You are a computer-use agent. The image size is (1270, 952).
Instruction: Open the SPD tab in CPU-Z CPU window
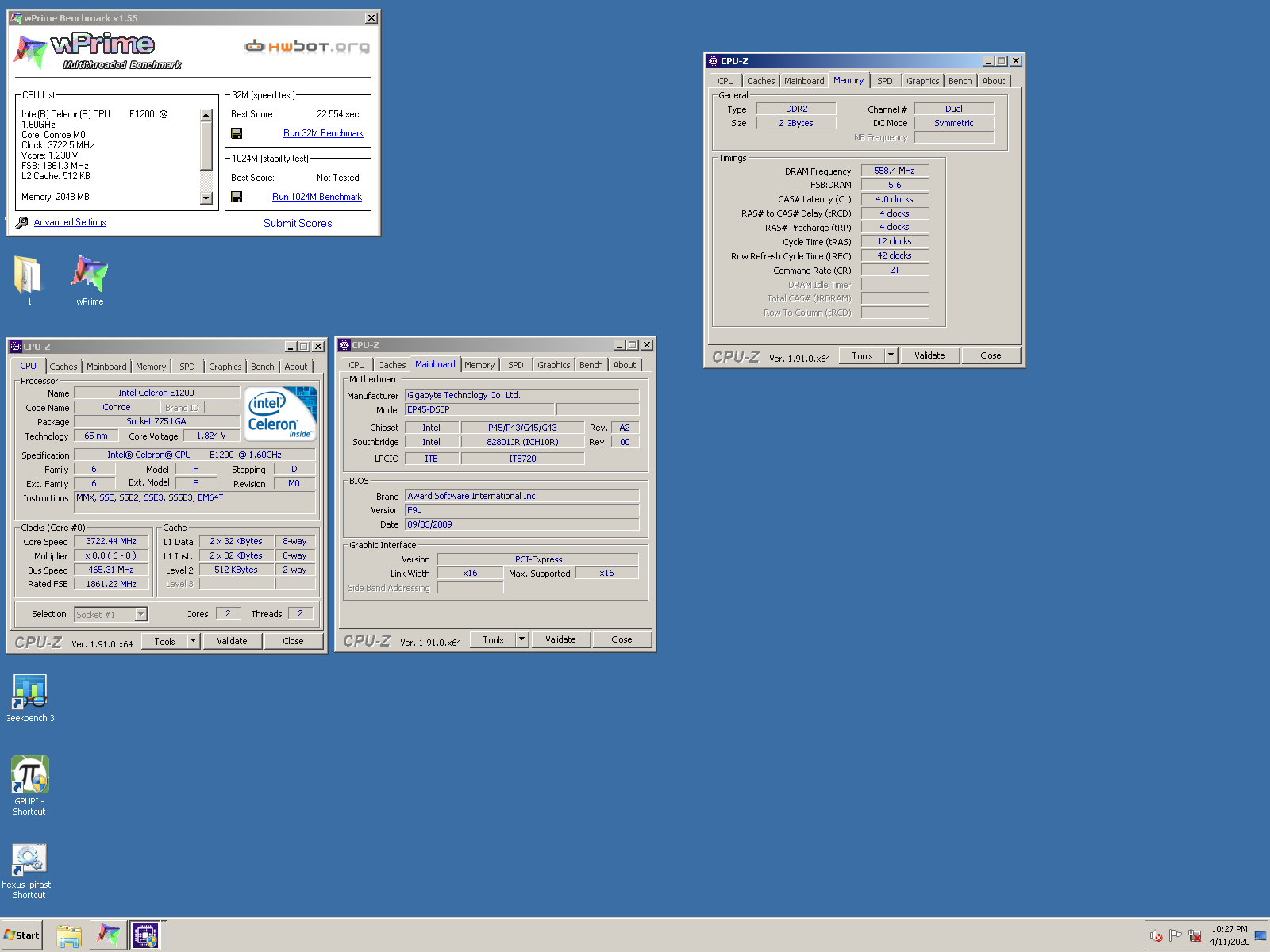(187, 367)
